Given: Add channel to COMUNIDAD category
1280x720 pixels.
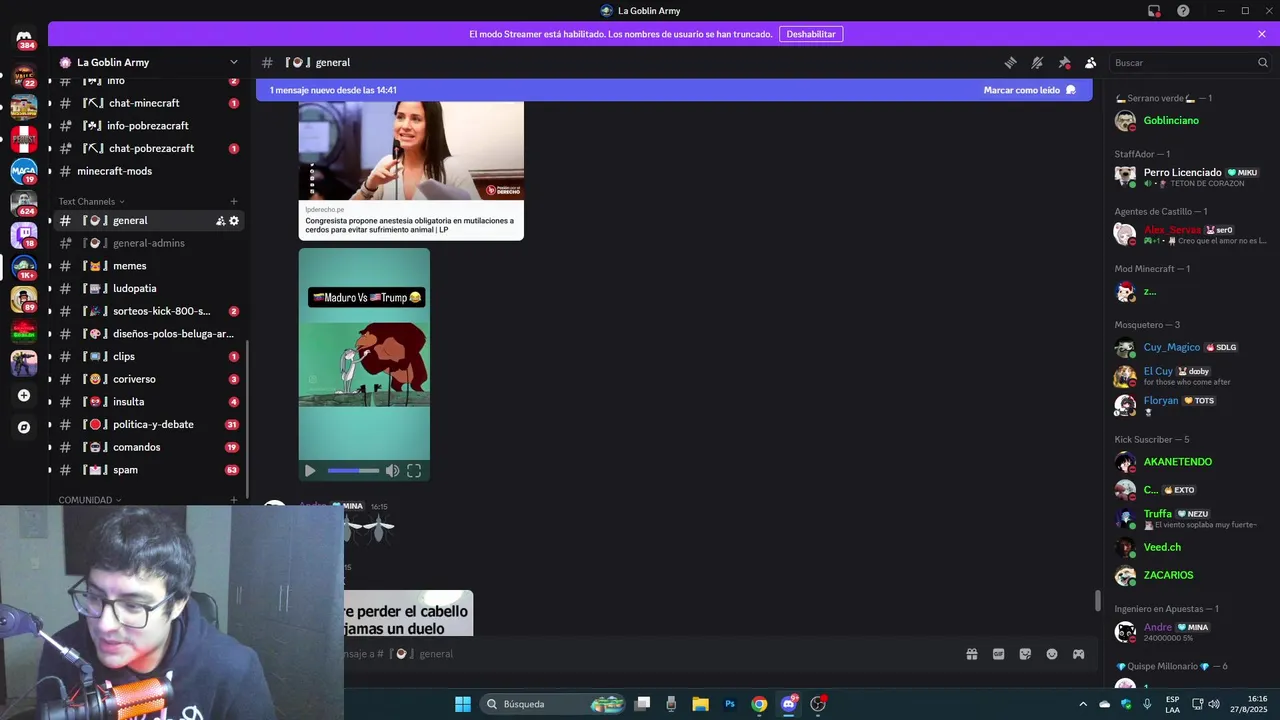Looking at the screenshot, I should tap(234, 500).
